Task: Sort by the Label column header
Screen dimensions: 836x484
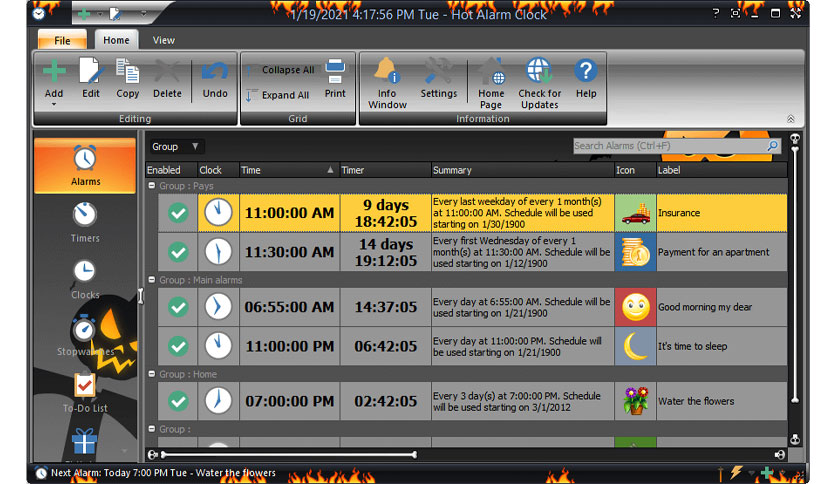Action: pos(721,170)
